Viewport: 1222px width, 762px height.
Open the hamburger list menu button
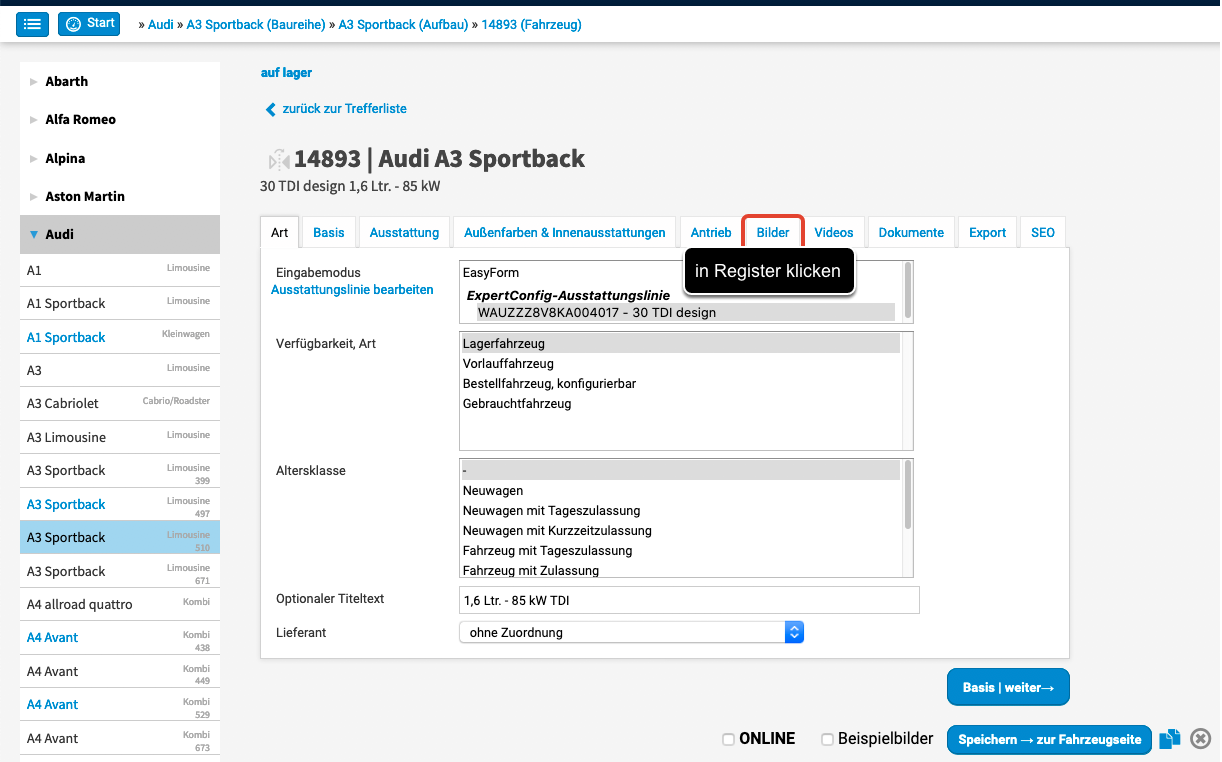click(x=32, y=24)
